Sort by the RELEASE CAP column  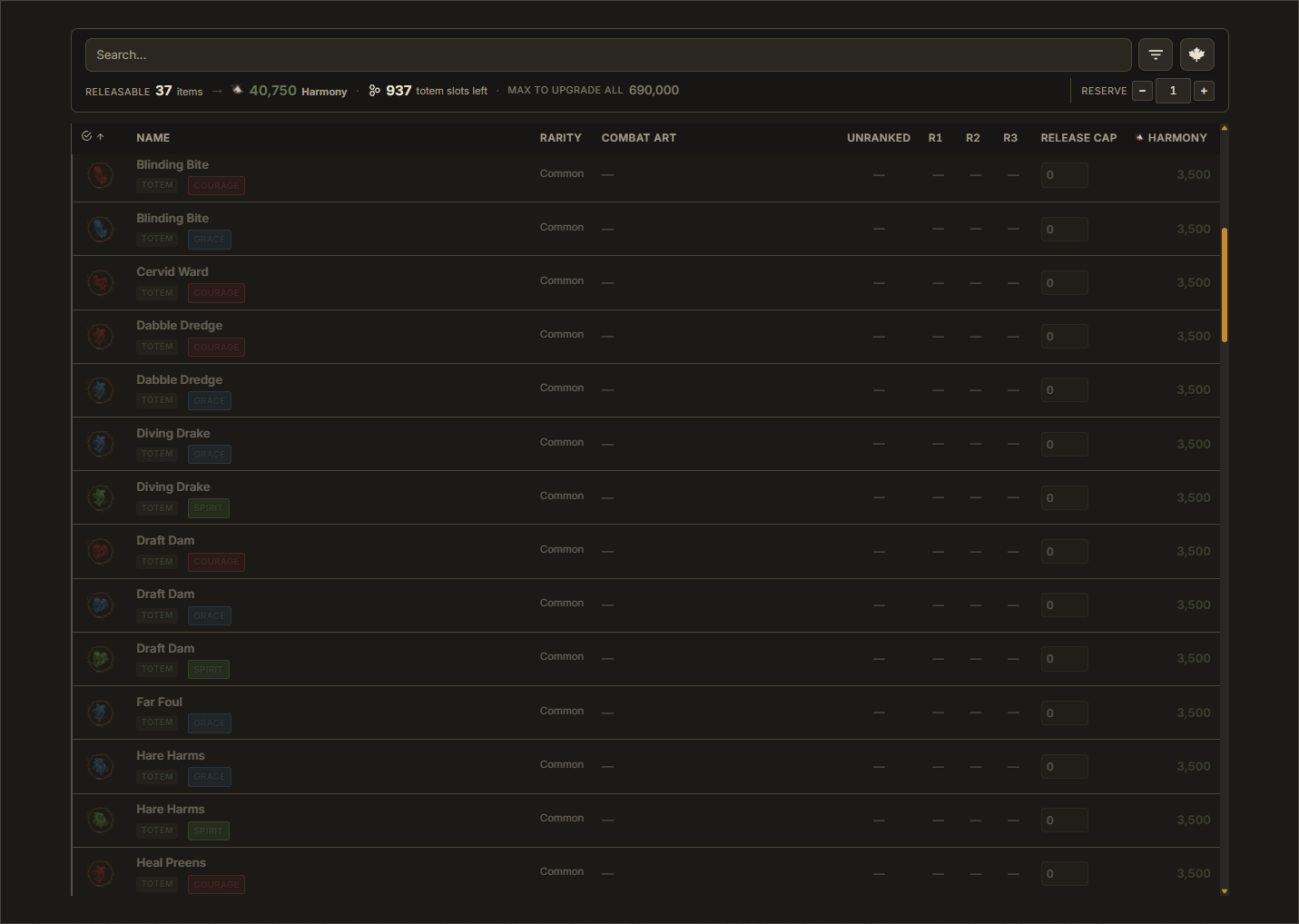click(x=1079, y=138)
